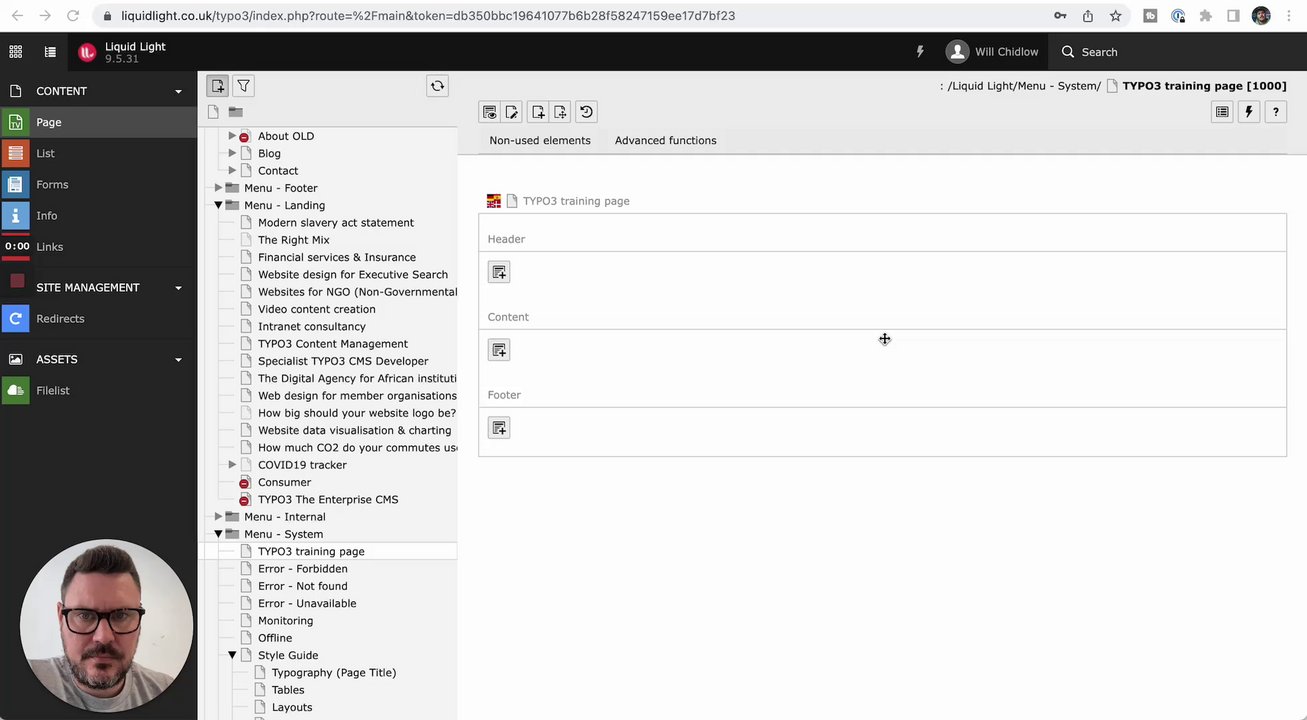Expand the Menu - Internal folder
Viewport: 1307px width, 720px height.
coord(218,517)
